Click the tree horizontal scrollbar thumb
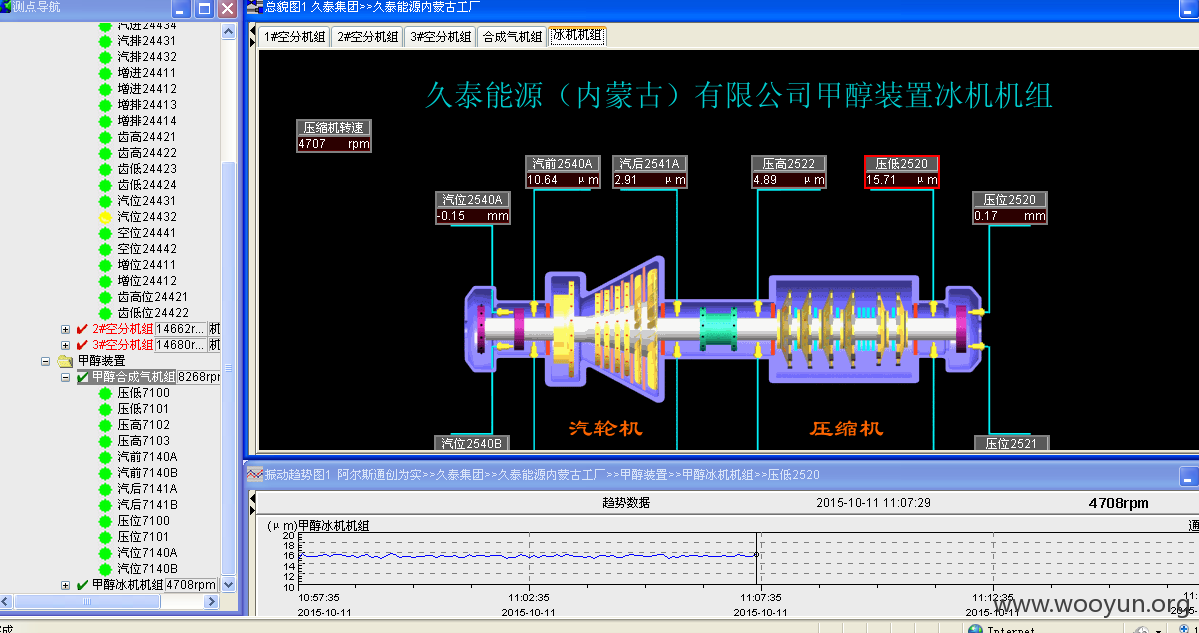Viewport: 1199px width, 633px height. 87,602
